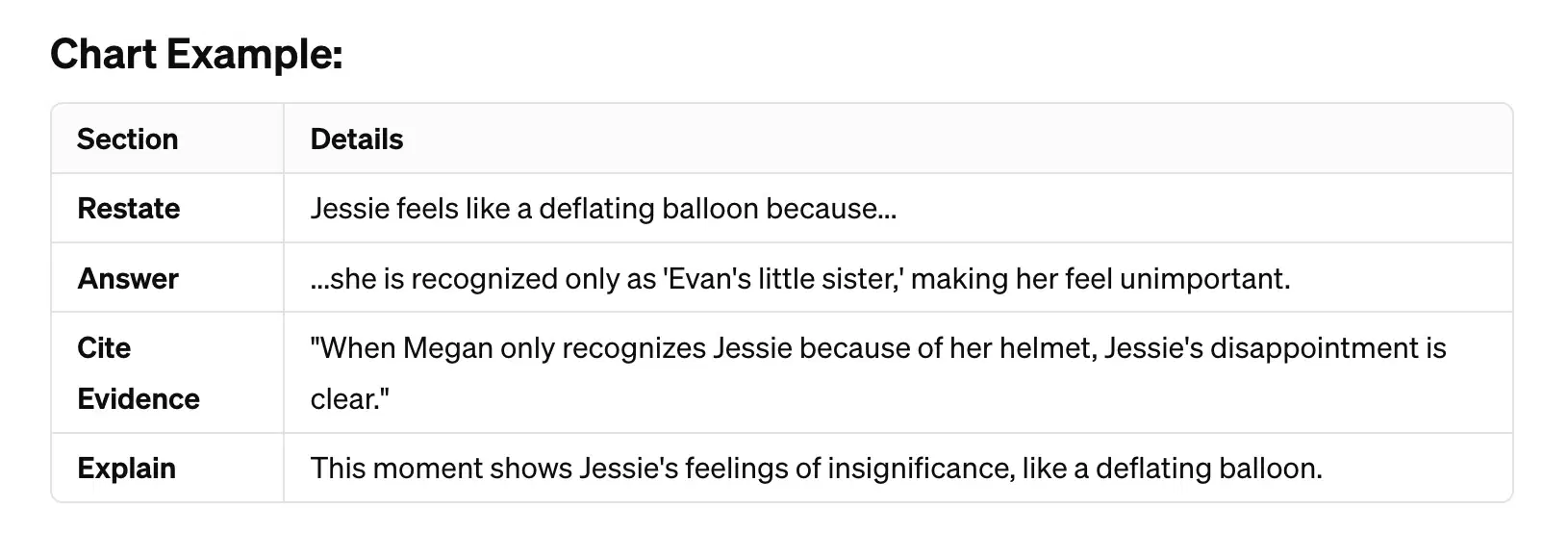Click the 'Explain' row label
The width and height of the screenshot is (1568, 533).
pos(126,469)
